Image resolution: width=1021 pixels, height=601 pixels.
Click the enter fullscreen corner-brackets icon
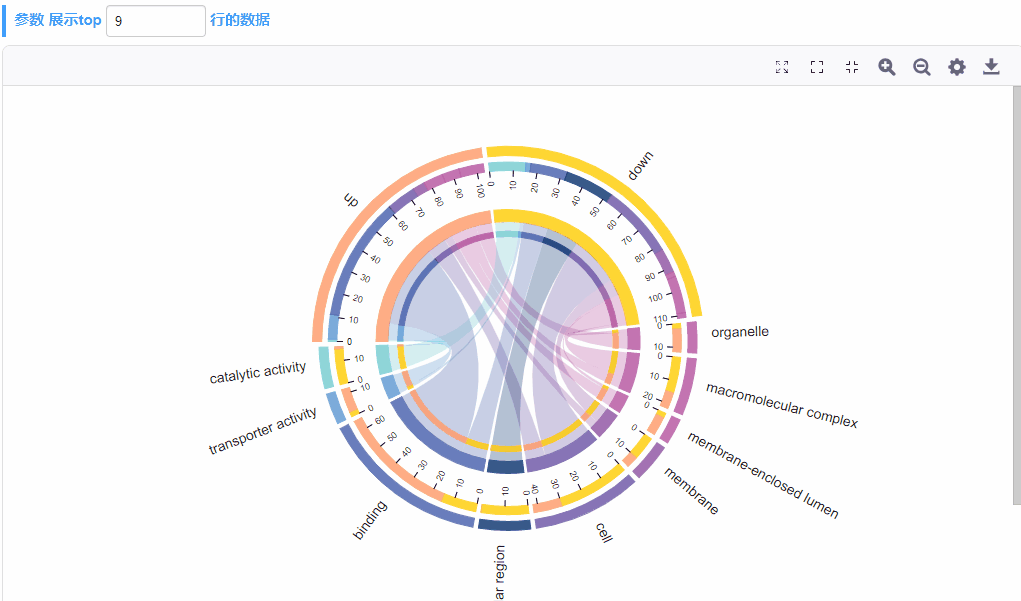[817, 66]
